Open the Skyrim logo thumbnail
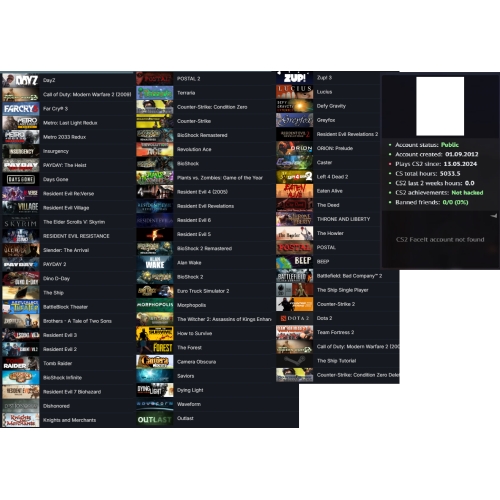 click(21, 222)
